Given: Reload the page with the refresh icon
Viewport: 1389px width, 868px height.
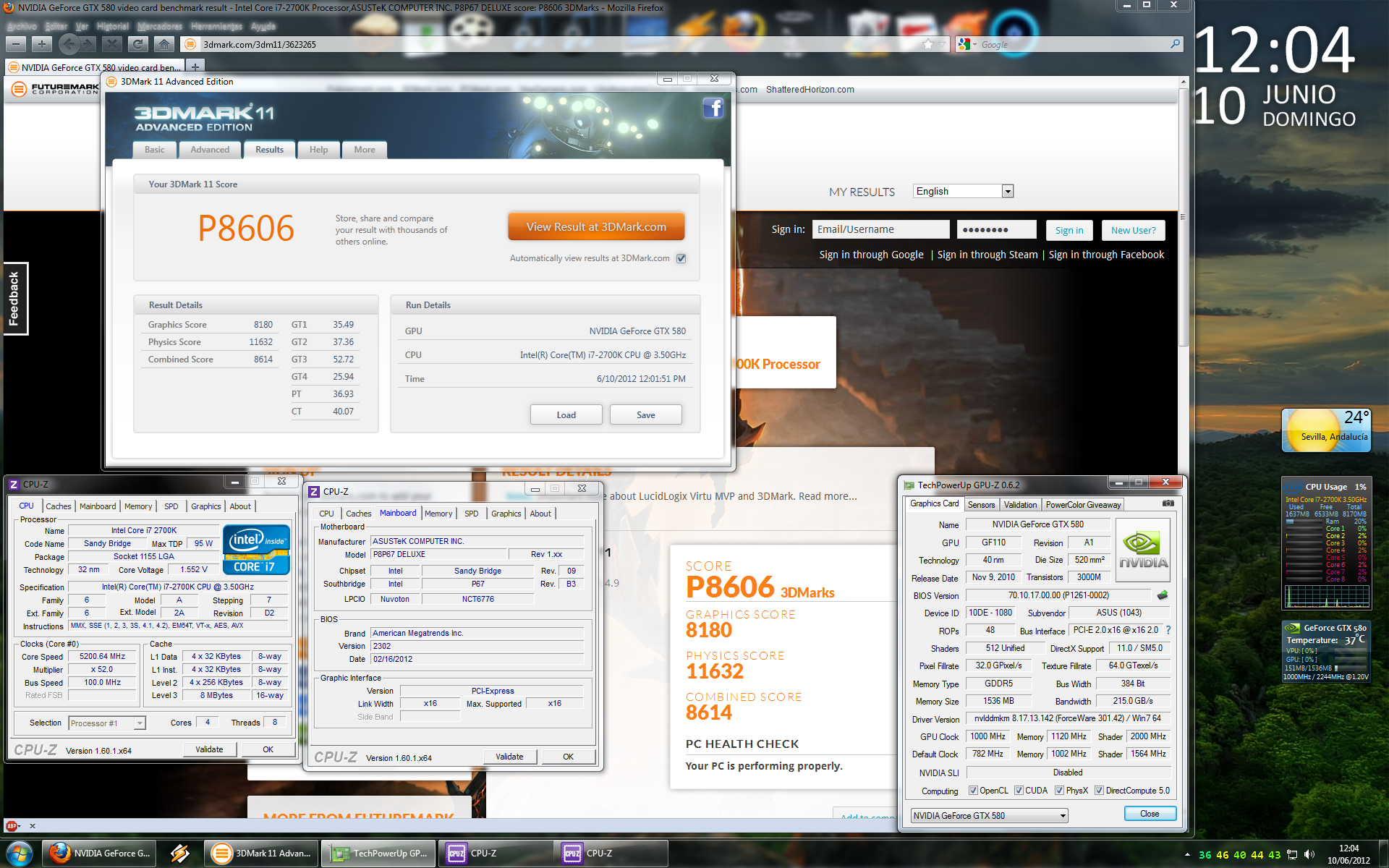Looking at the screenshot, I should (137, 45).
